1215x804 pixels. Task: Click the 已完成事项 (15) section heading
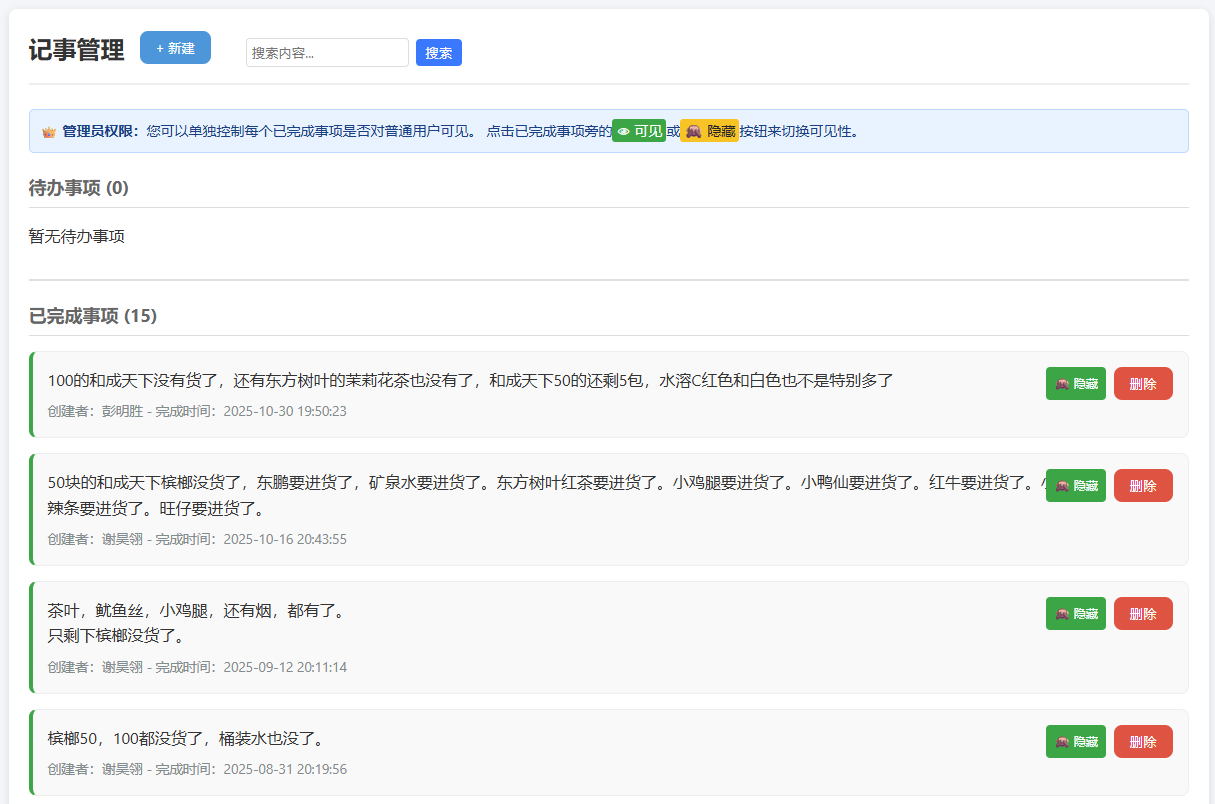coord(93,316)
